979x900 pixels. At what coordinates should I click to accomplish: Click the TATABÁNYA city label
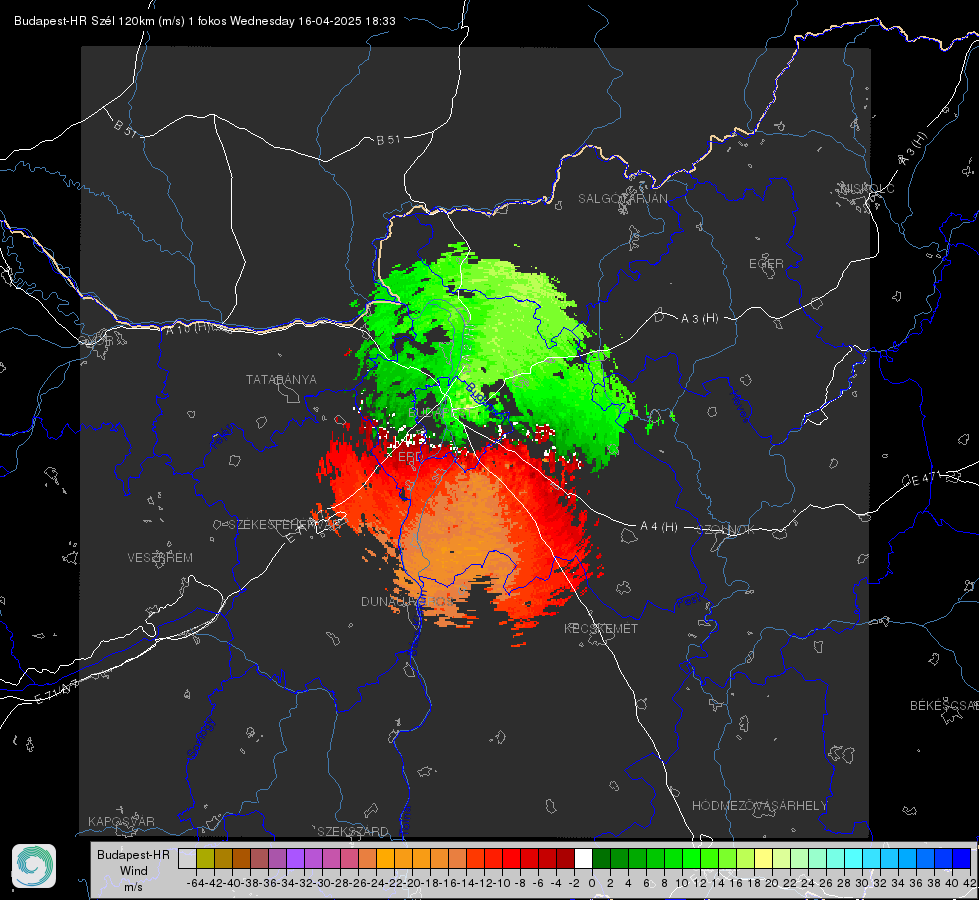point(281,379)
